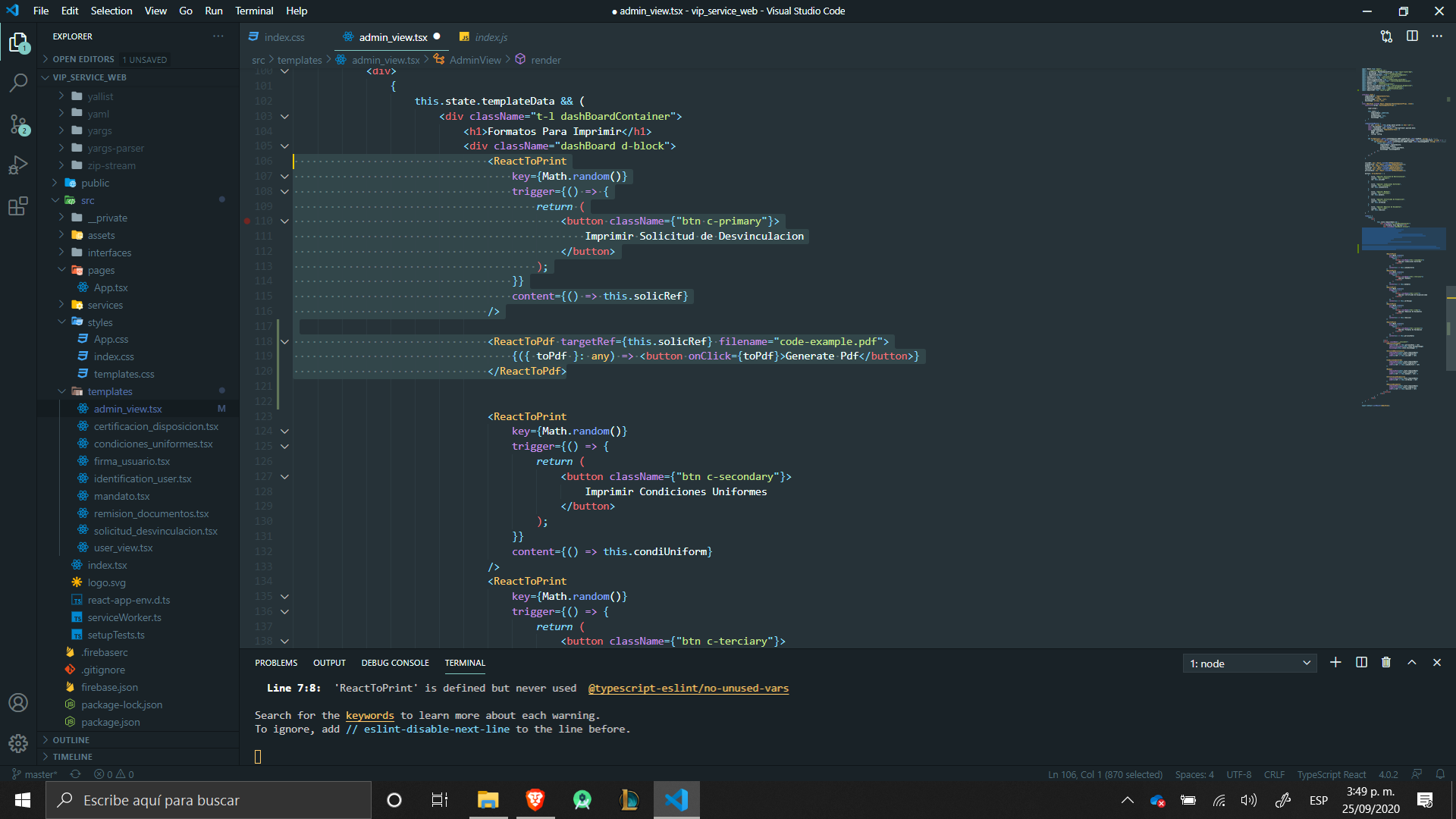The image size is (1456, 819).
Task: Open Source Control view showing 2 pending changes
Action: [x=18, y=125]
